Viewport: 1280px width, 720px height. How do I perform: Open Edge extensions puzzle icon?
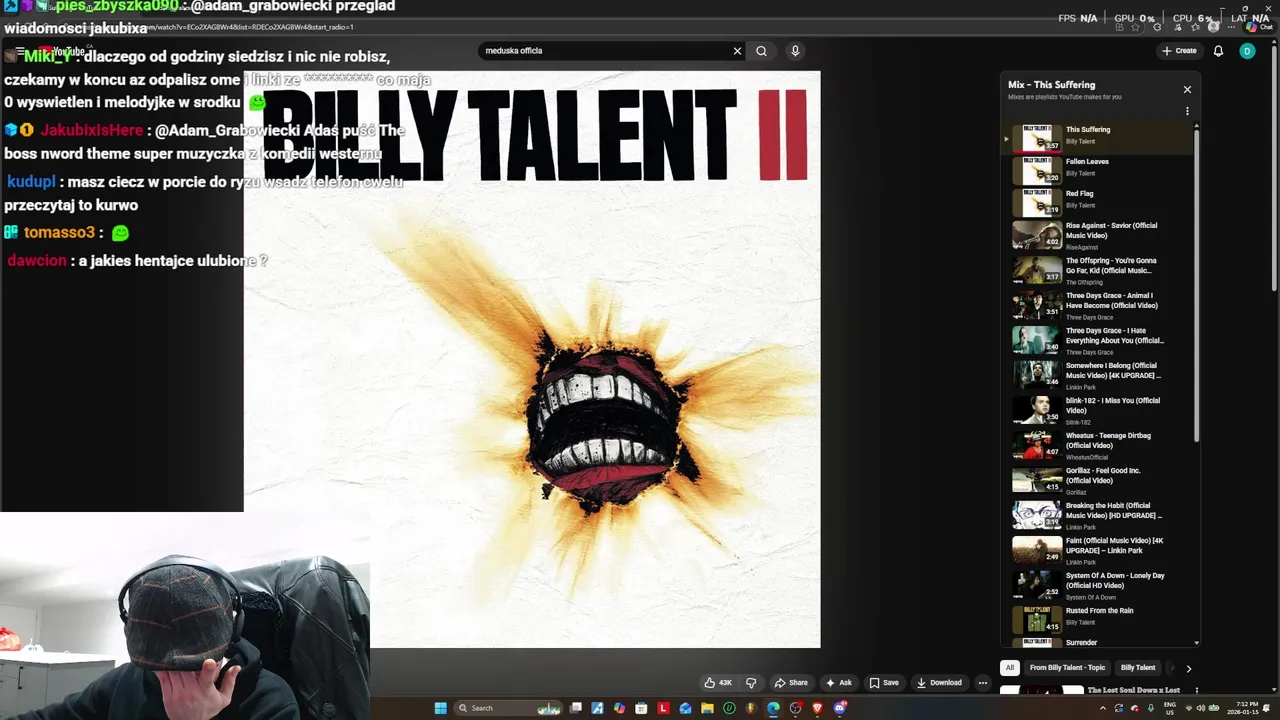(1157, 27)
